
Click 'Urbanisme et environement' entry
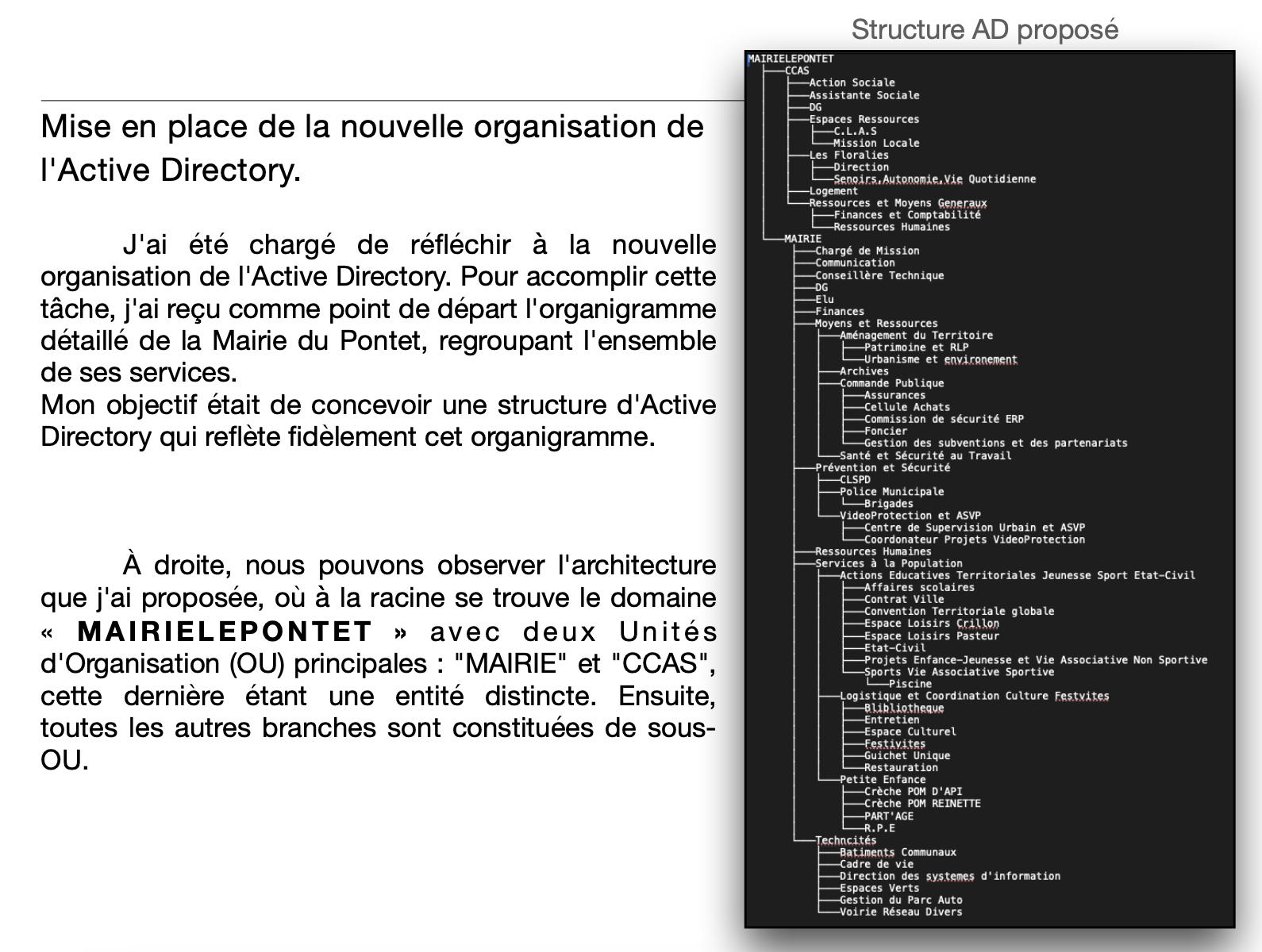coord(941,359)
